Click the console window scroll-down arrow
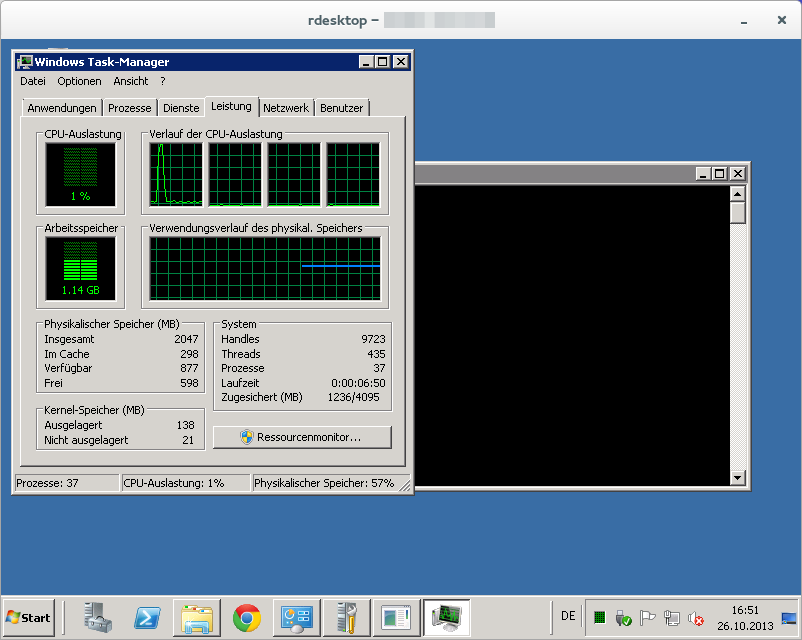Screen dimensions: 802x640 tap(738, 479)
